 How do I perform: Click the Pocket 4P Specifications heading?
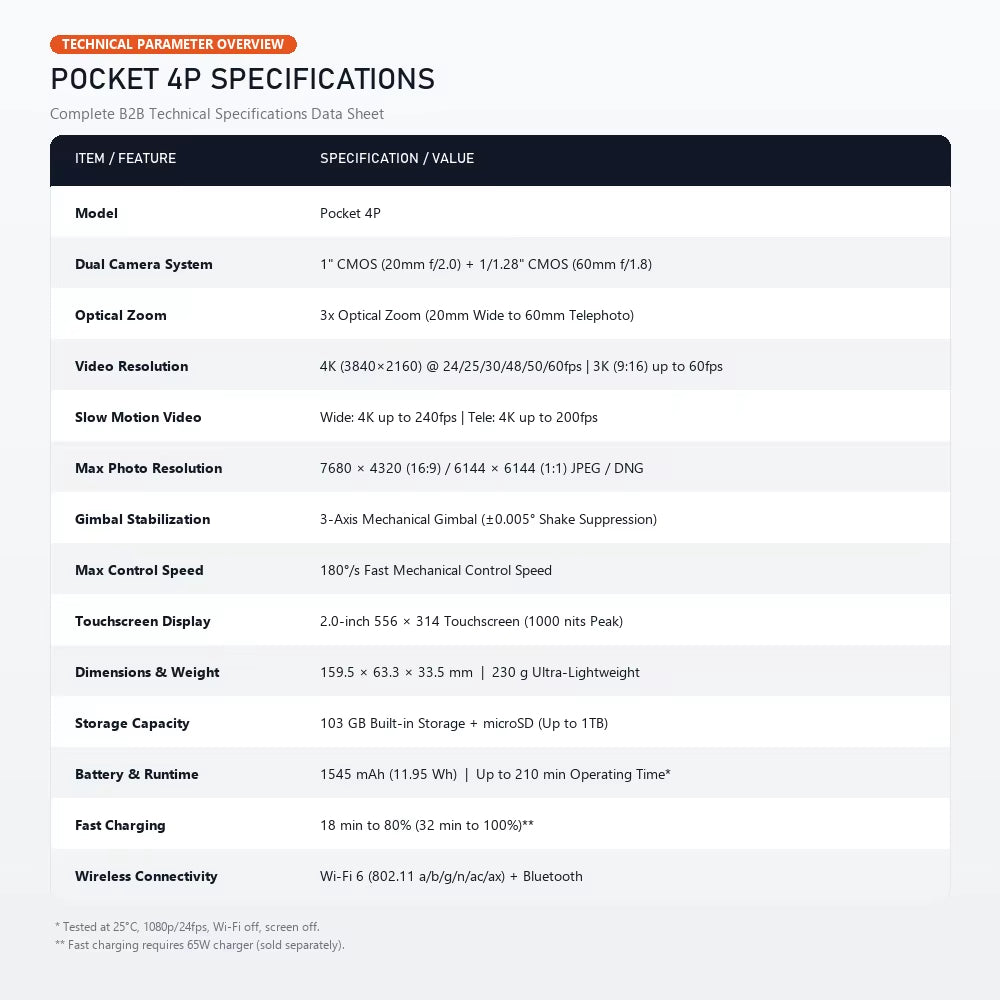pos(242,80)
